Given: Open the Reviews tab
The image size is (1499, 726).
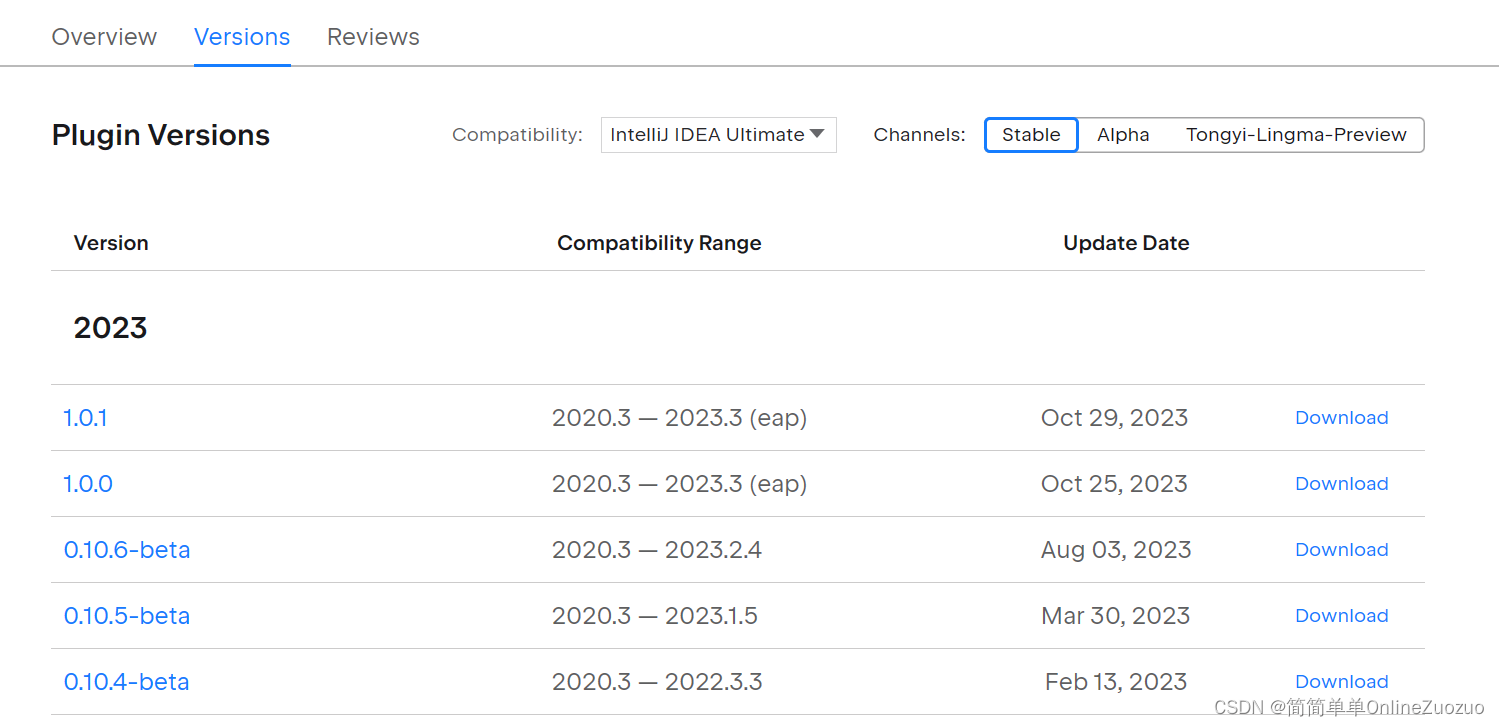Looking at the screenshot, I should (373, 37).
